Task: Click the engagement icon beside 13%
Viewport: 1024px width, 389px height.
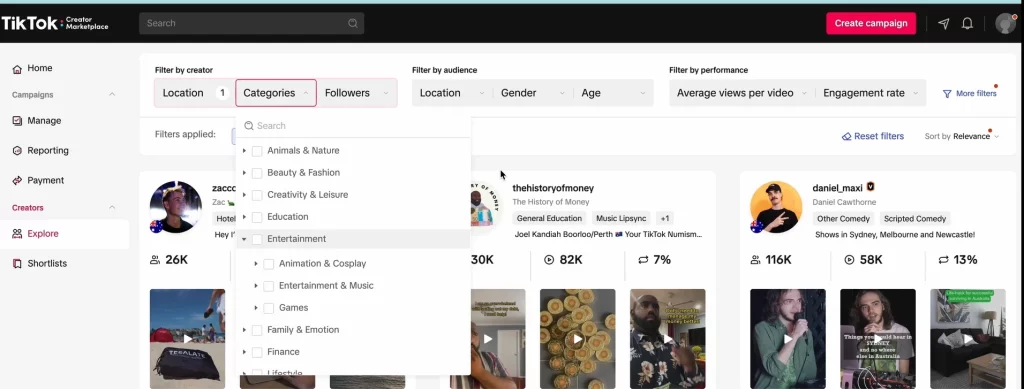Action: (x=943, y=260)
